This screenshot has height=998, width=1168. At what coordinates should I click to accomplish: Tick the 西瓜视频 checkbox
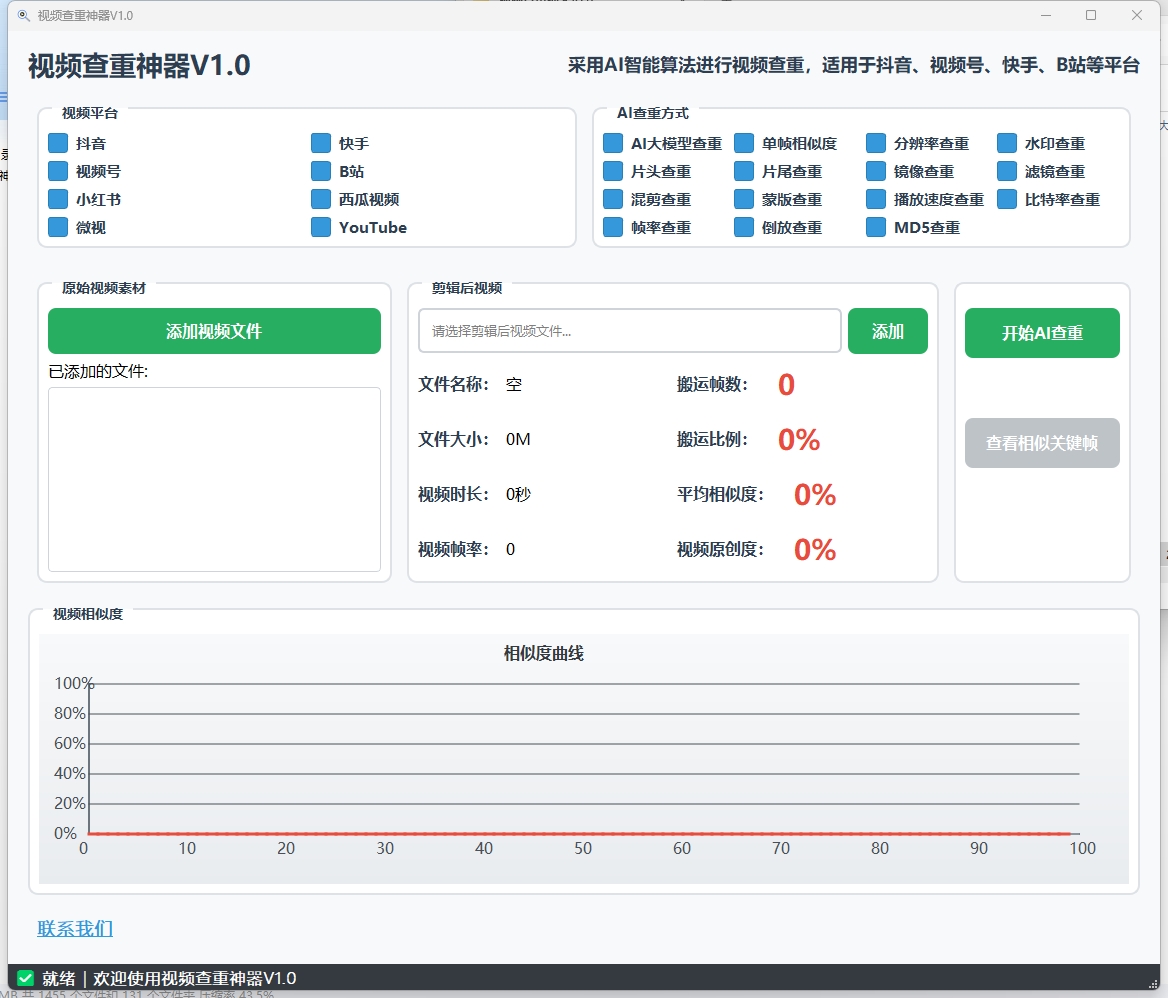[321, 199]
